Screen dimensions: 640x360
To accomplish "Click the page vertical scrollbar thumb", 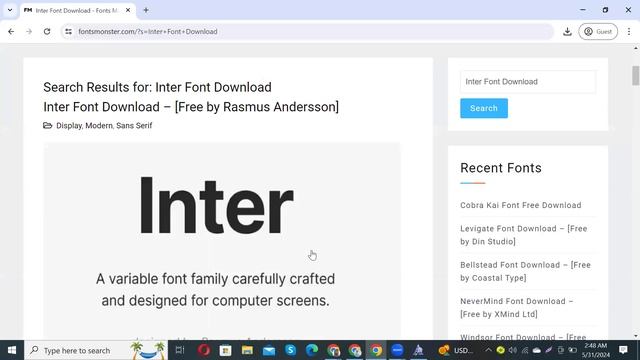I will coord(636,76).
